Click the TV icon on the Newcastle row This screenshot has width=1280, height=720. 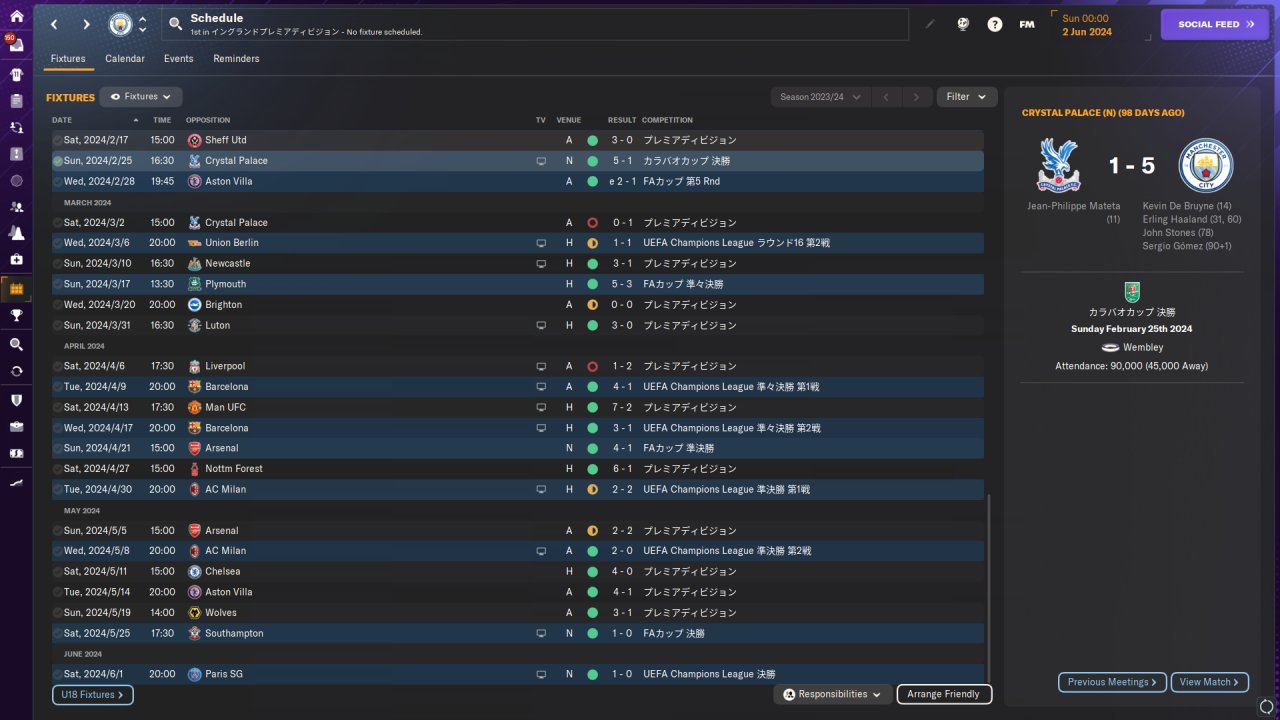pos(541,264)
